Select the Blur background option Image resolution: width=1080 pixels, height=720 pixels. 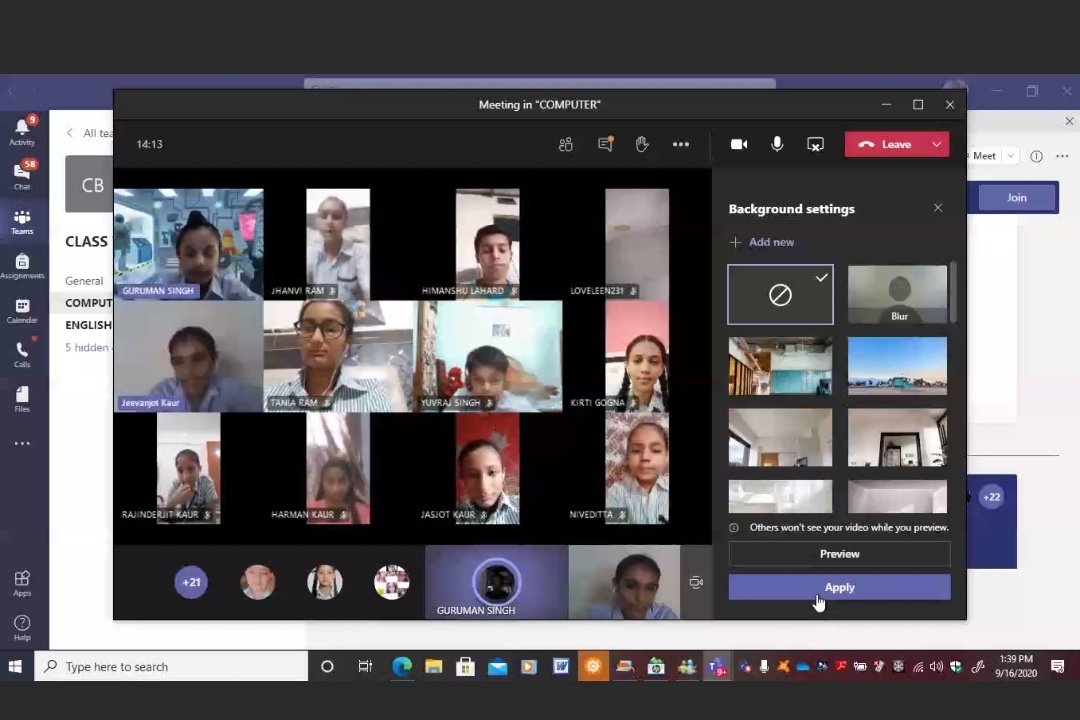[x=897, y=295]
